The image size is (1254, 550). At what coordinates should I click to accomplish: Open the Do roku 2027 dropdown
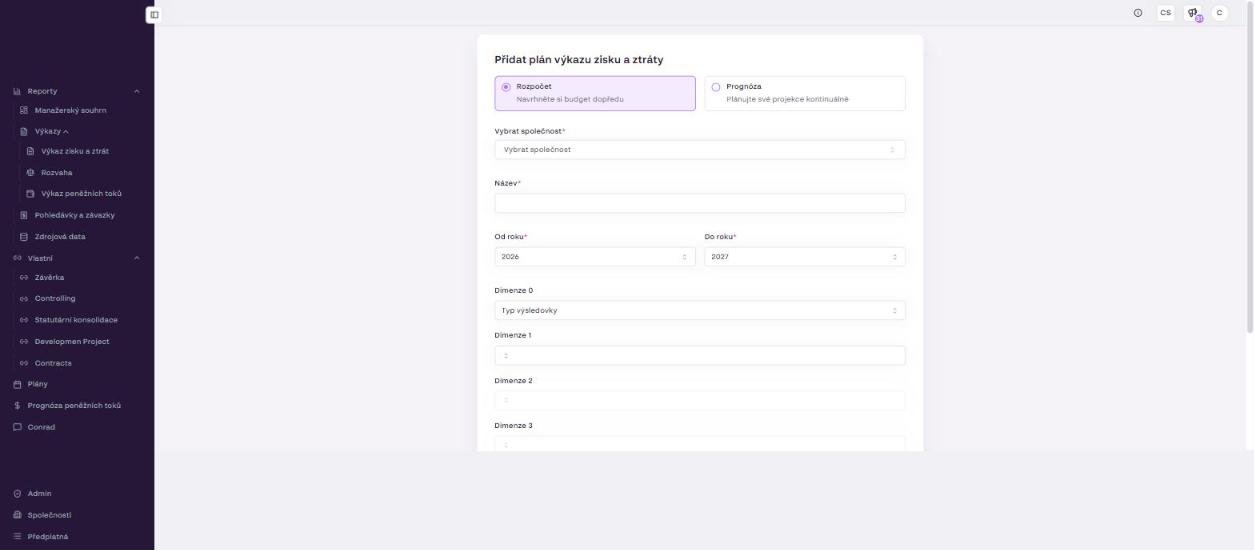(805, 257)
